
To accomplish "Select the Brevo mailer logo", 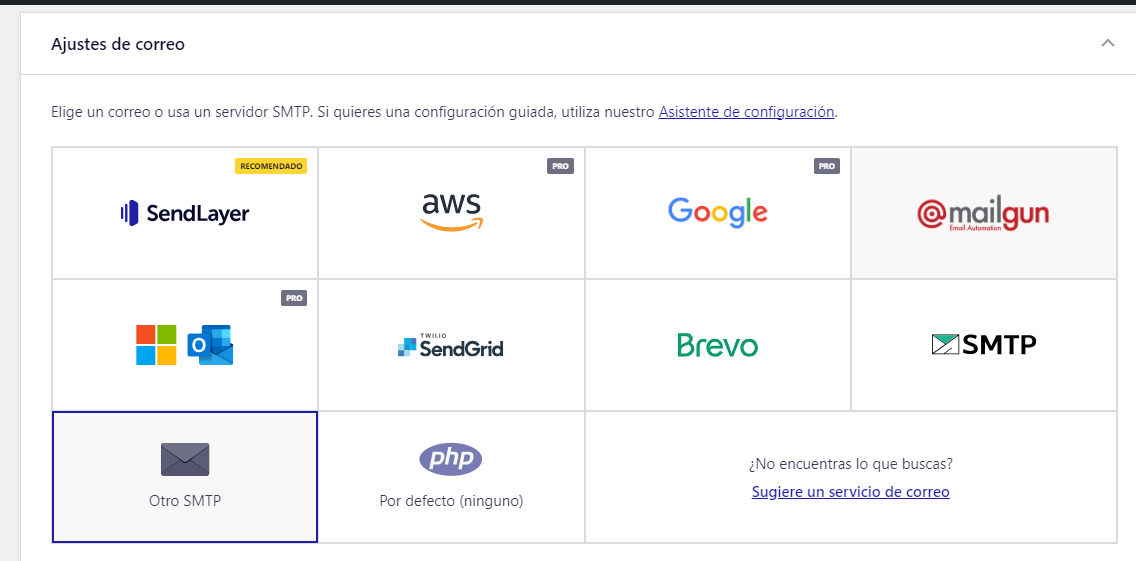I will point(717,345).
